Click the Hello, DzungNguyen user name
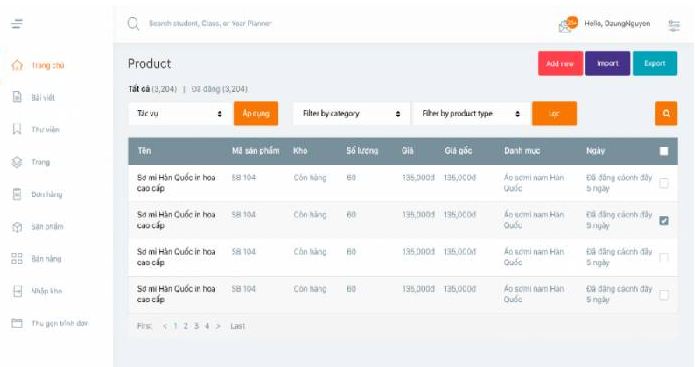 tap(617, 23)
